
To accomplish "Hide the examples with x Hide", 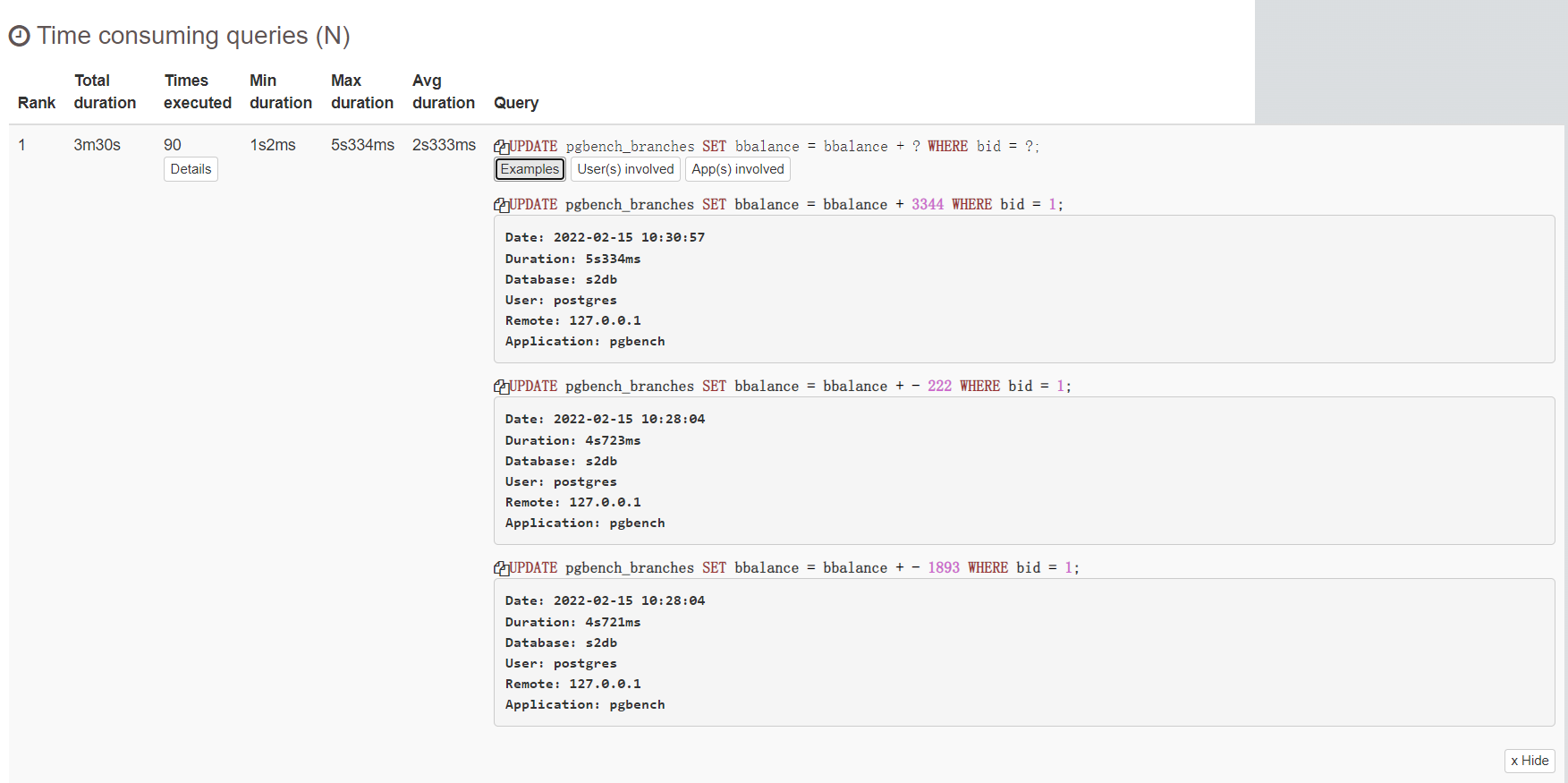I will click(1530, 761).
